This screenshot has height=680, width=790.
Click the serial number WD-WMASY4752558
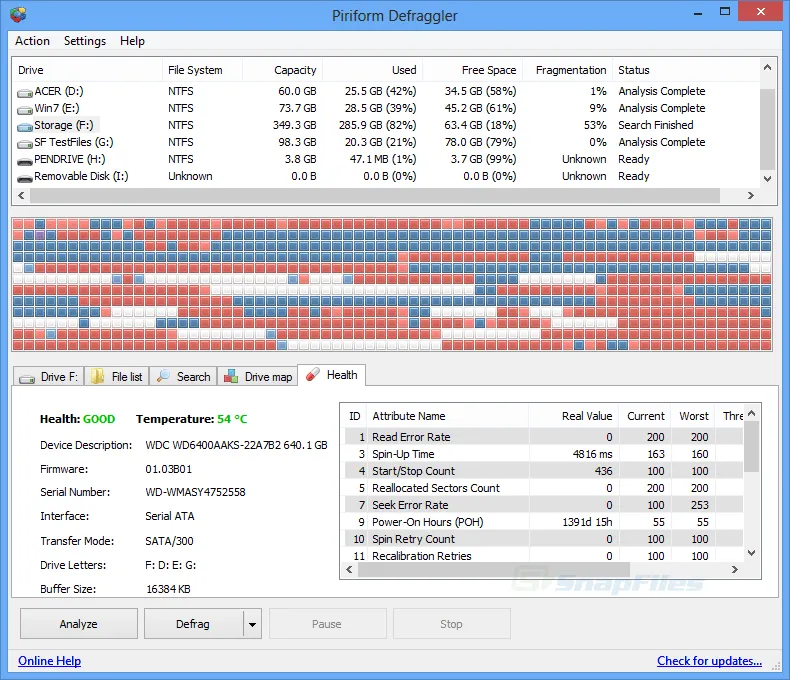(195, 492)
